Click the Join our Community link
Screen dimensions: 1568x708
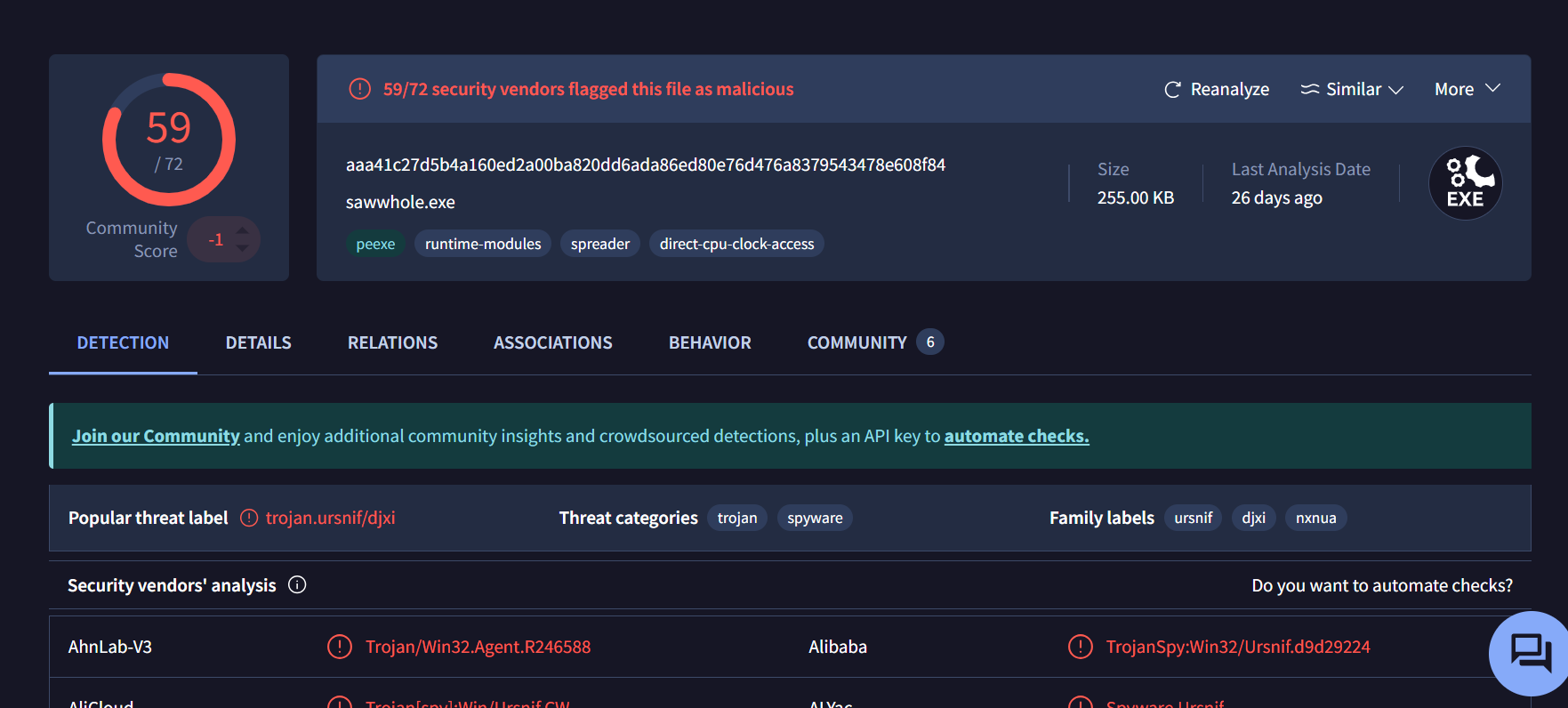(156, 436)
